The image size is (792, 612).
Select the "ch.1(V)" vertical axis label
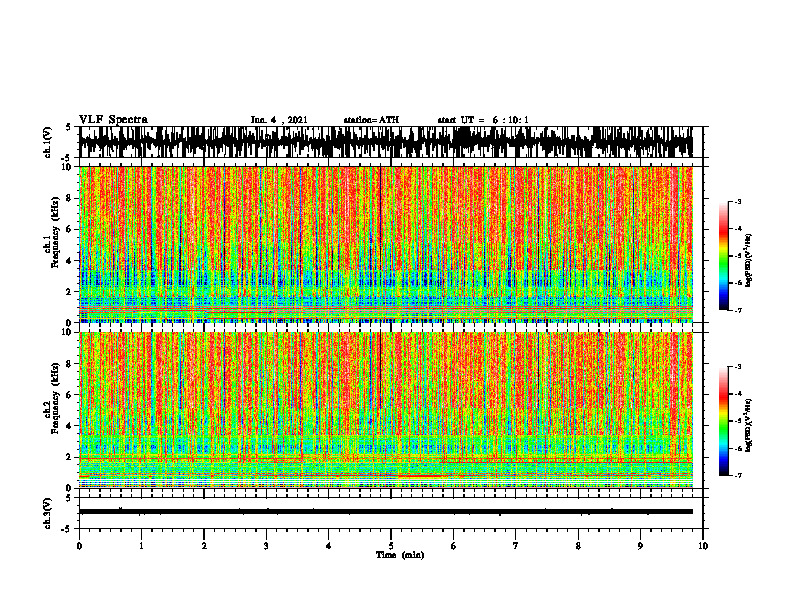pos(48,142)
